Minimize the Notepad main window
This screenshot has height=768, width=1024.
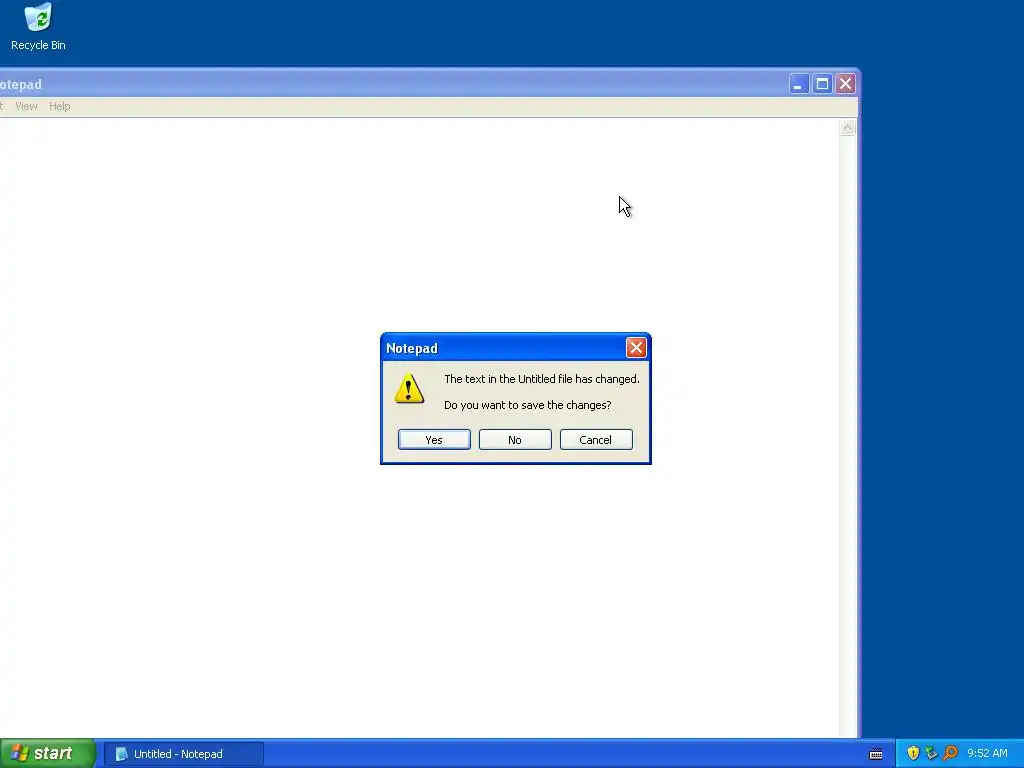coord(799,84)
